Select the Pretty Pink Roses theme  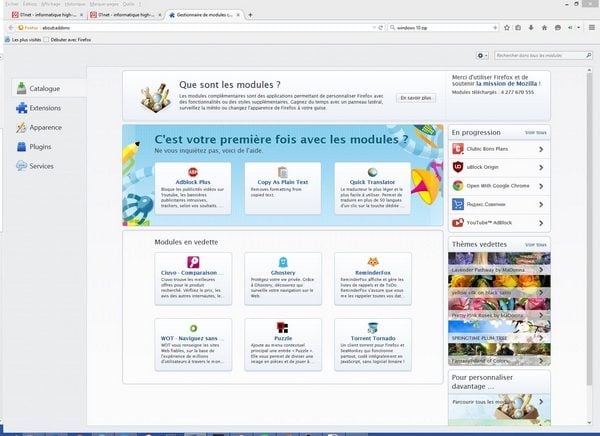pyautogui.click(x=499, y=309)
